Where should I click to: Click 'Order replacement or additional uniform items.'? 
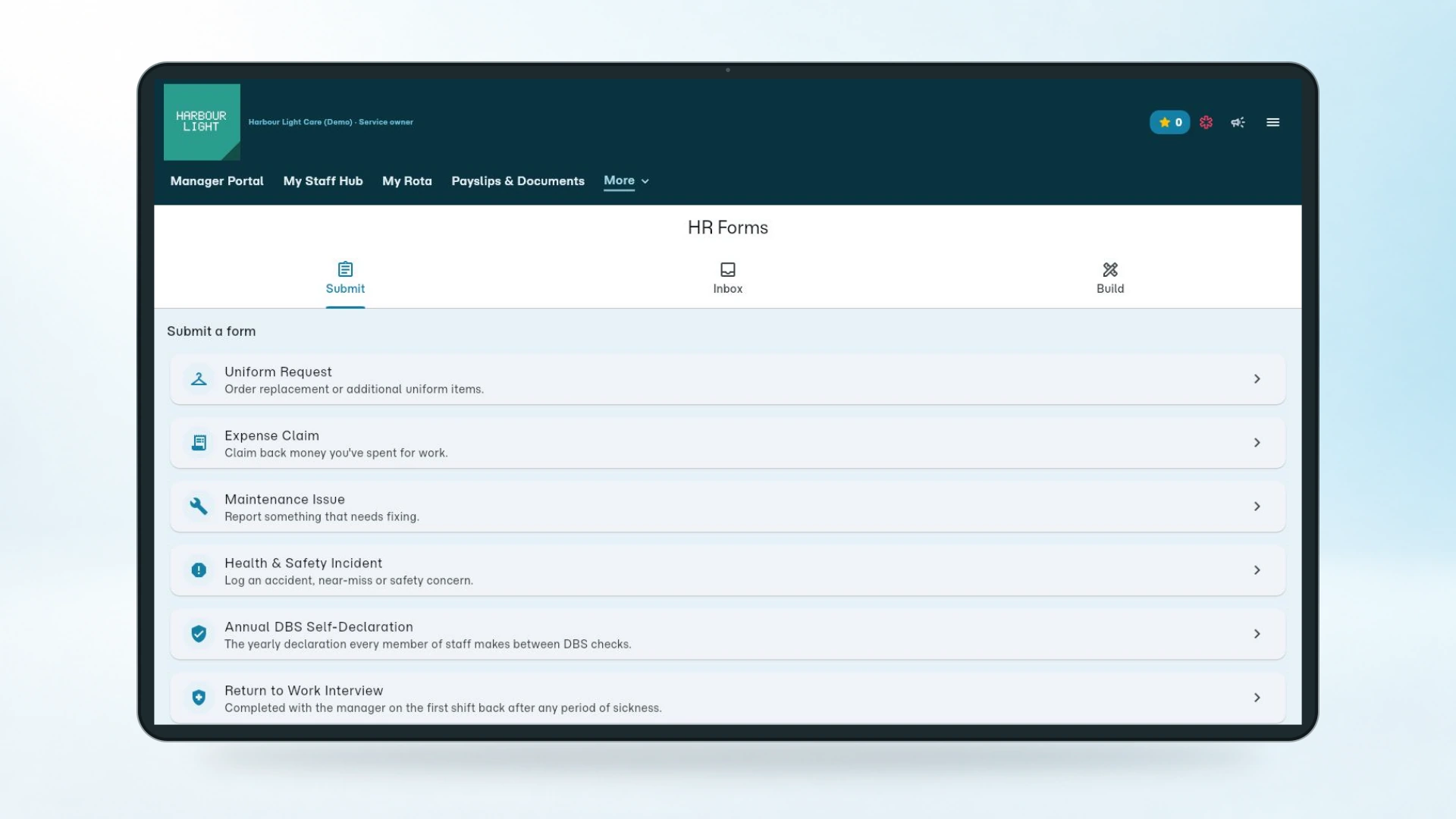tap(354, 389)
